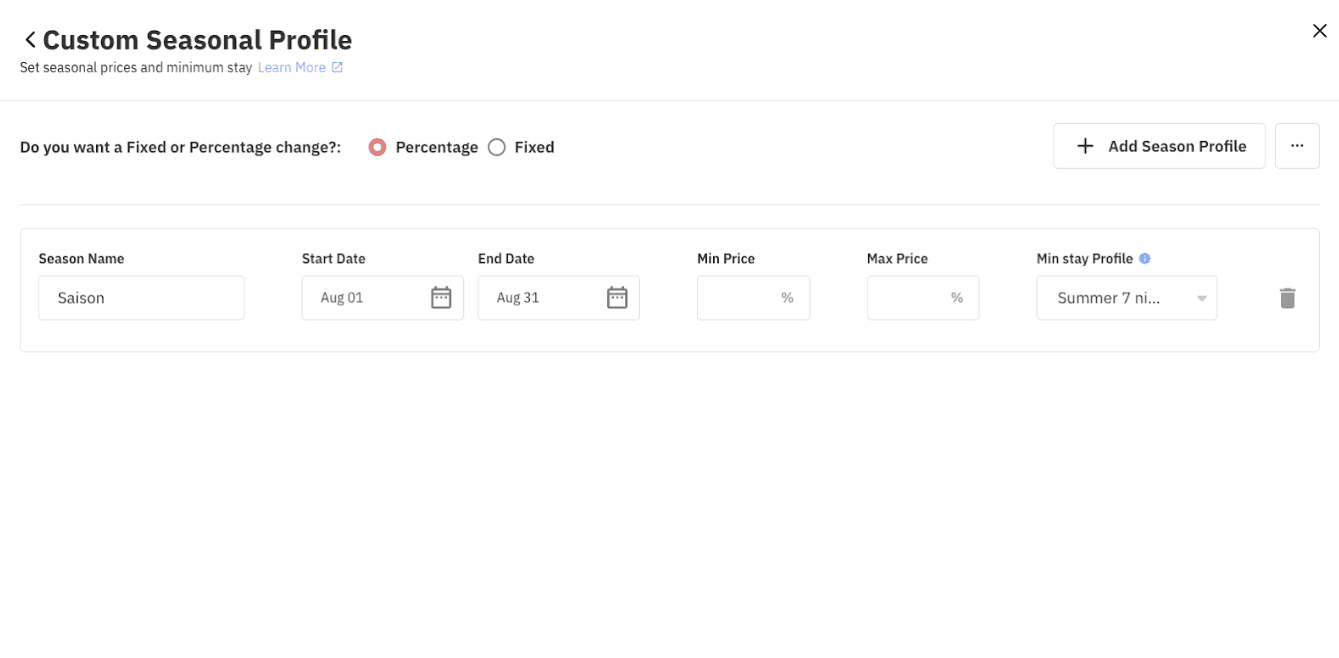Delete the Saison season using trash icon

[1287, 297]
